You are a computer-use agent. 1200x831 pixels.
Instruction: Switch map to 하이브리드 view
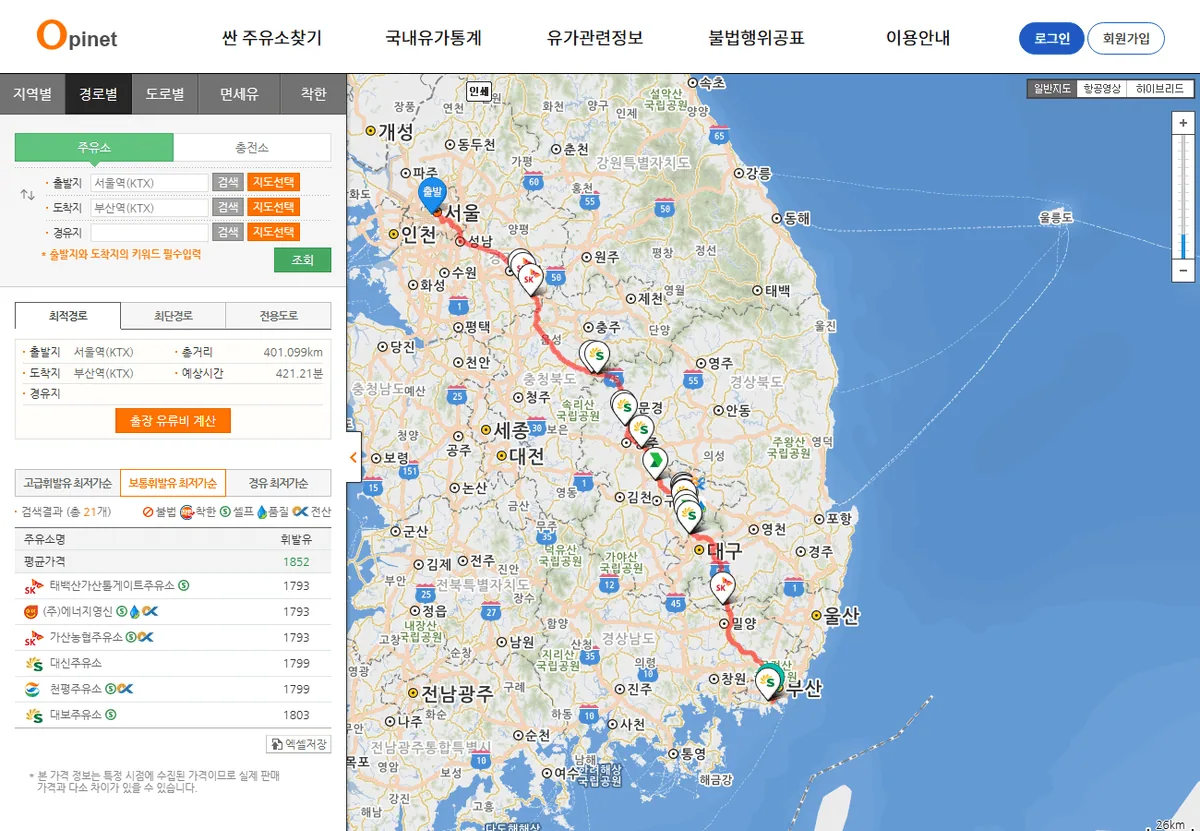1160,89
